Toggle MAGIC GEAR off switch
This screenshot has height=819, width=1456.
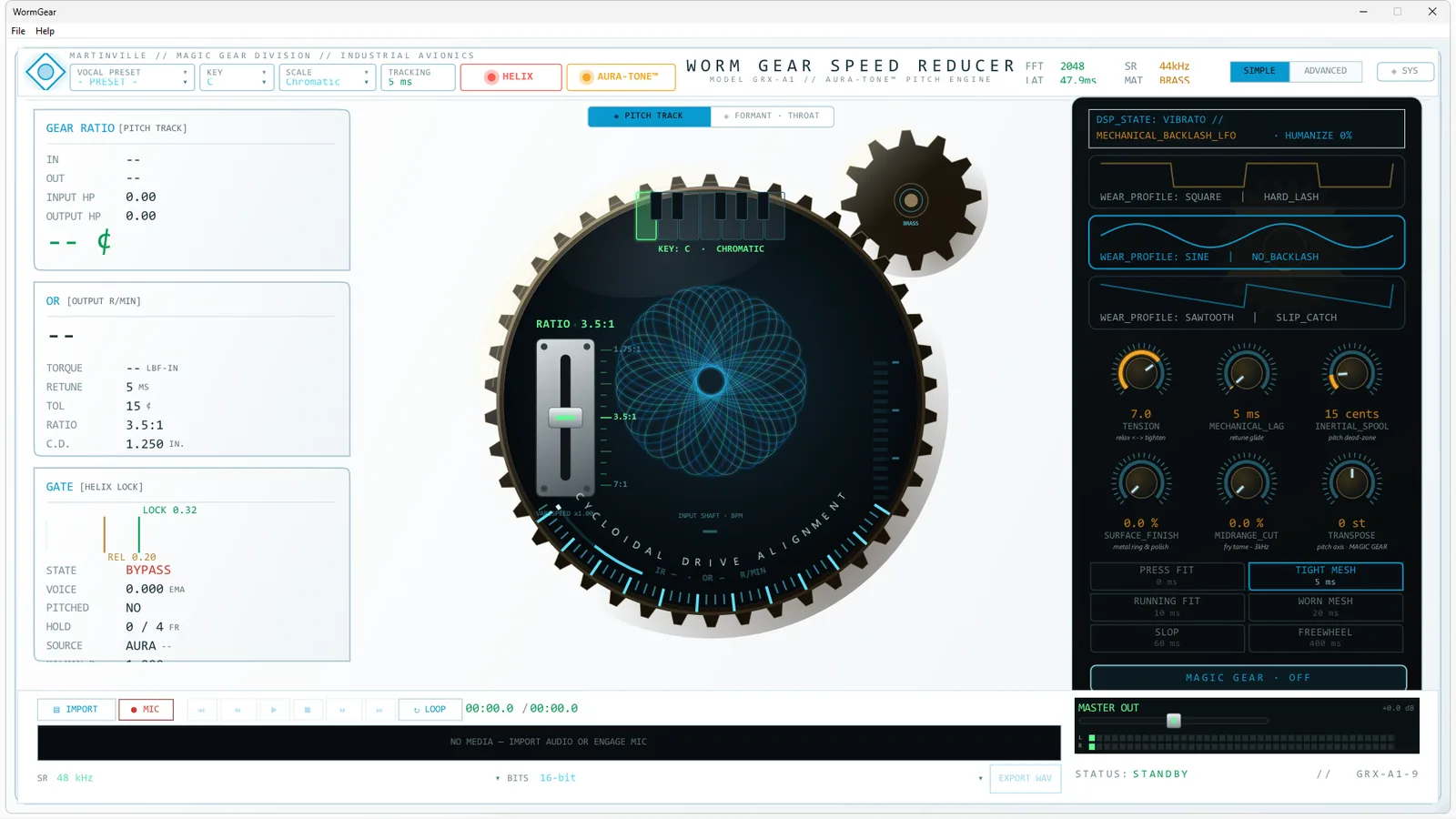click(x=1248, y=678)
